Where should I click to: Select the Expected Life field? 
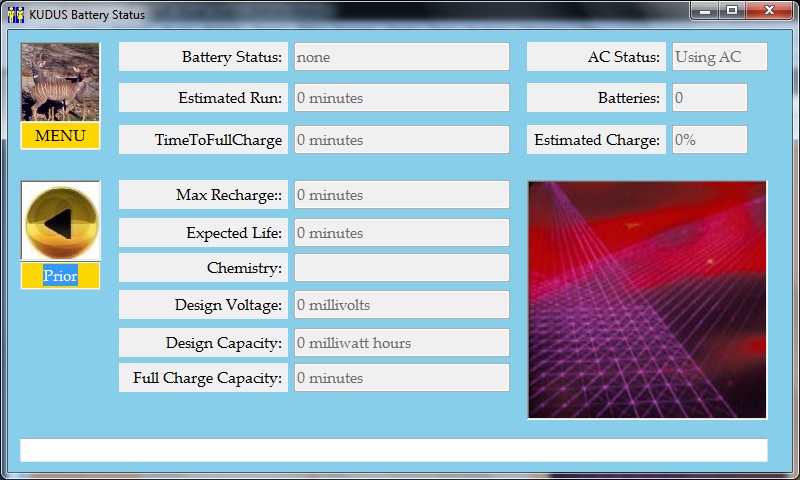(401, 233)
